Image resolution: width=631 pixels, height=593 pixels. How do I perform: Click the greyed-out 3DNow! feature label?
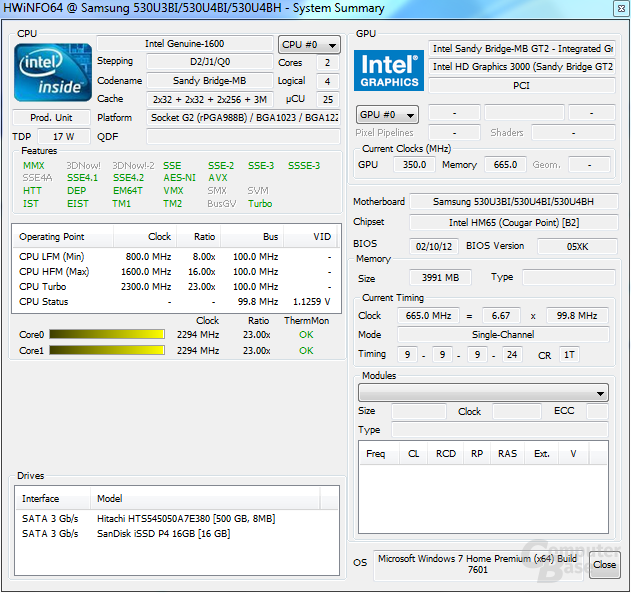[x=83, y=166]
